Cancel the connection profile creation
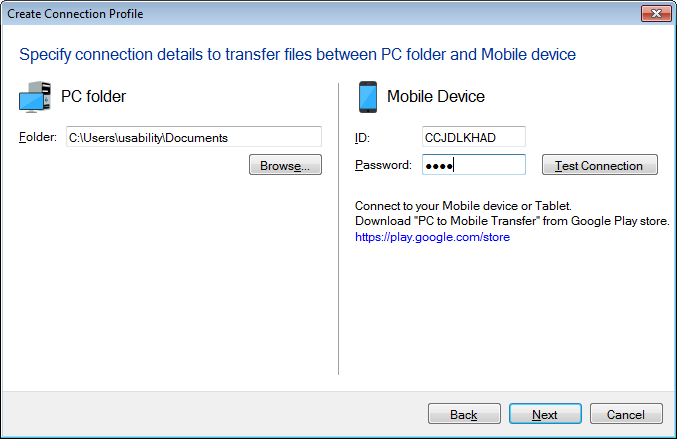677x439 pixels. click(x=626, y=414)
